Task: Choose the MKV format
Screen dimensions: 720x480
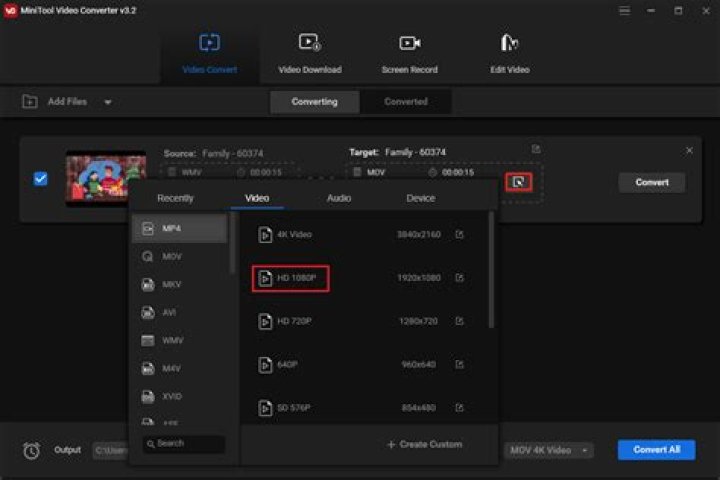Action: 180,284
